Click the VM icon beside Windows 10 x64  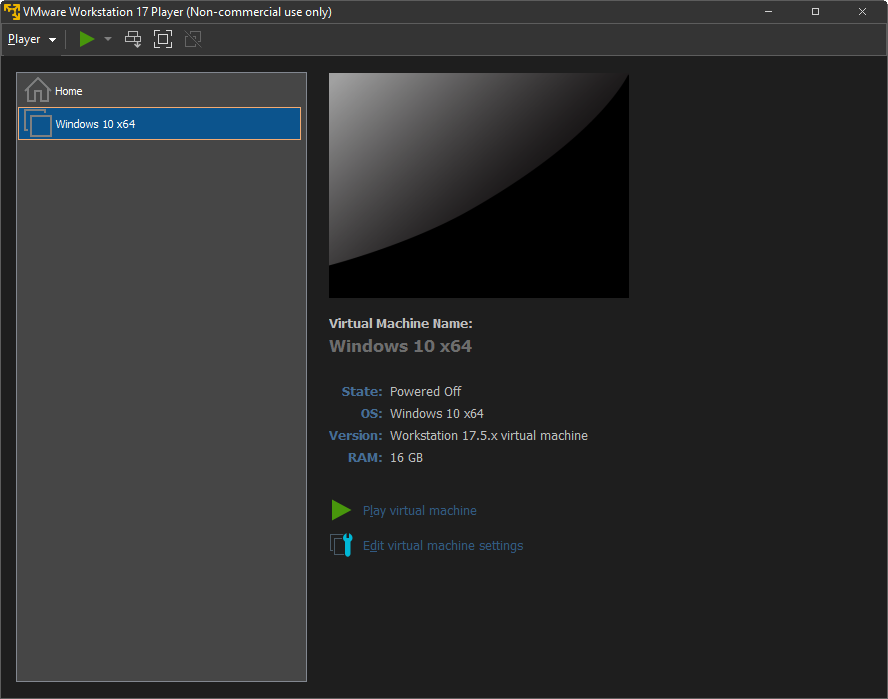[38, 123]
